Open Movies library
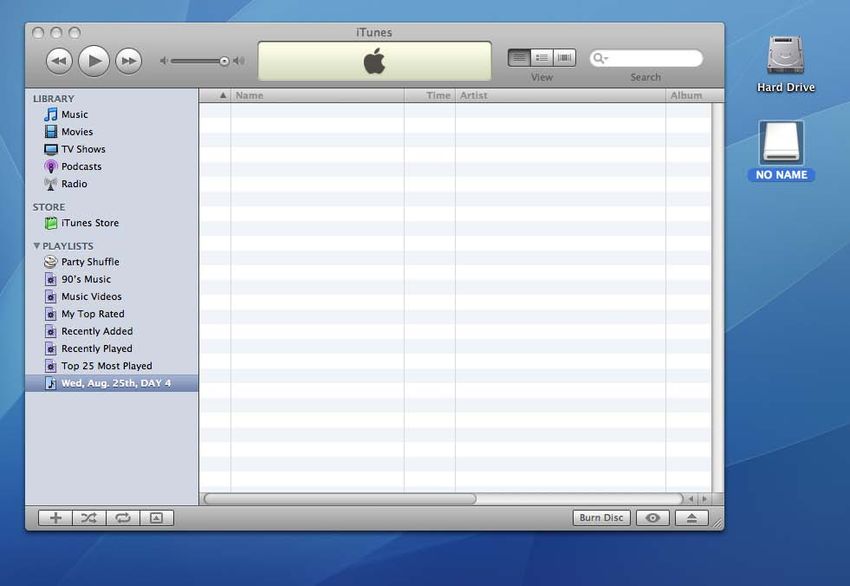The width and height of the screenshot is (850, 586). (111, 132)
